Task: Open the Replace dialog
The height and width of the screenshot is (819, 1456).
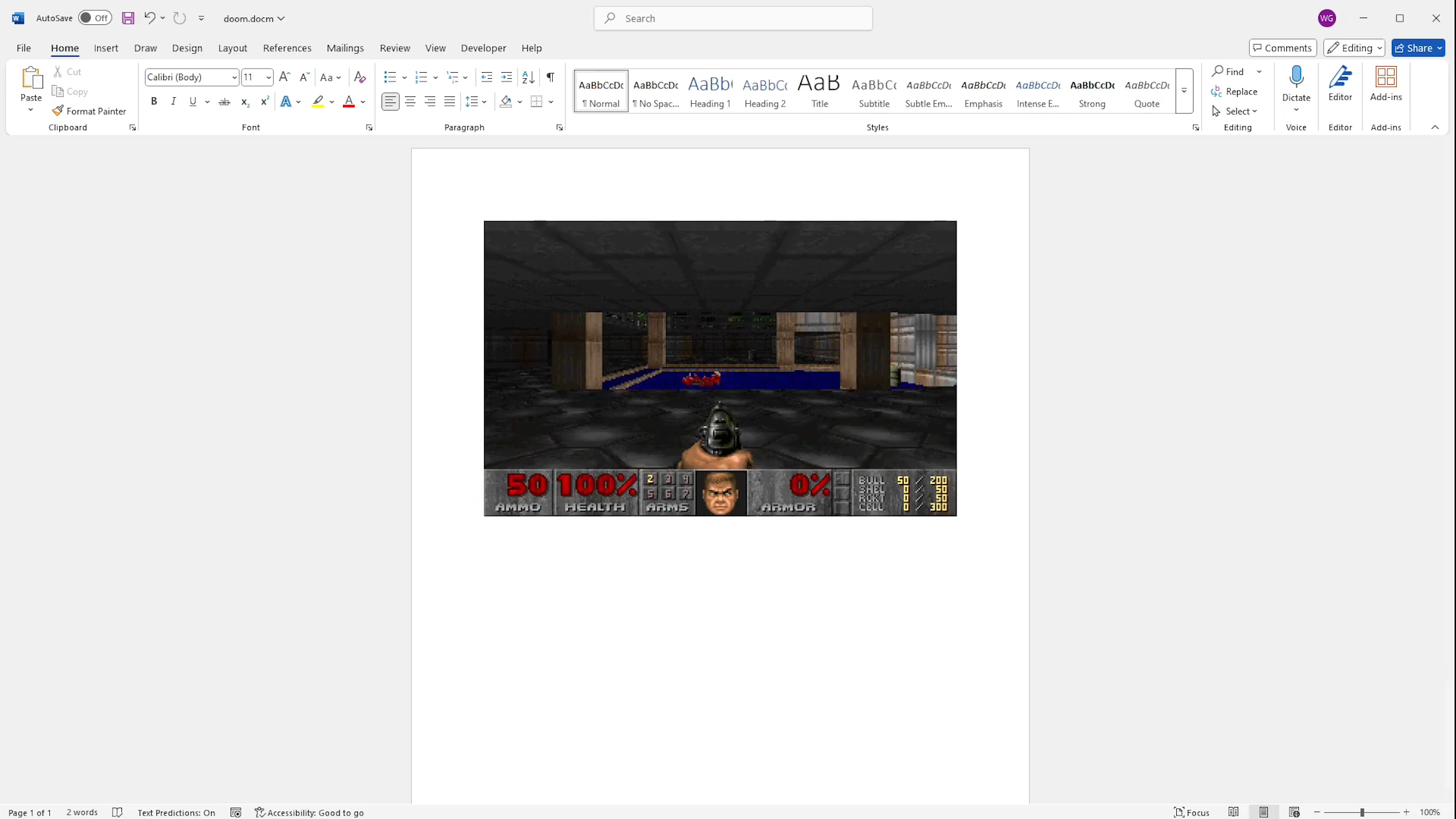Action: pos(1242,91)
